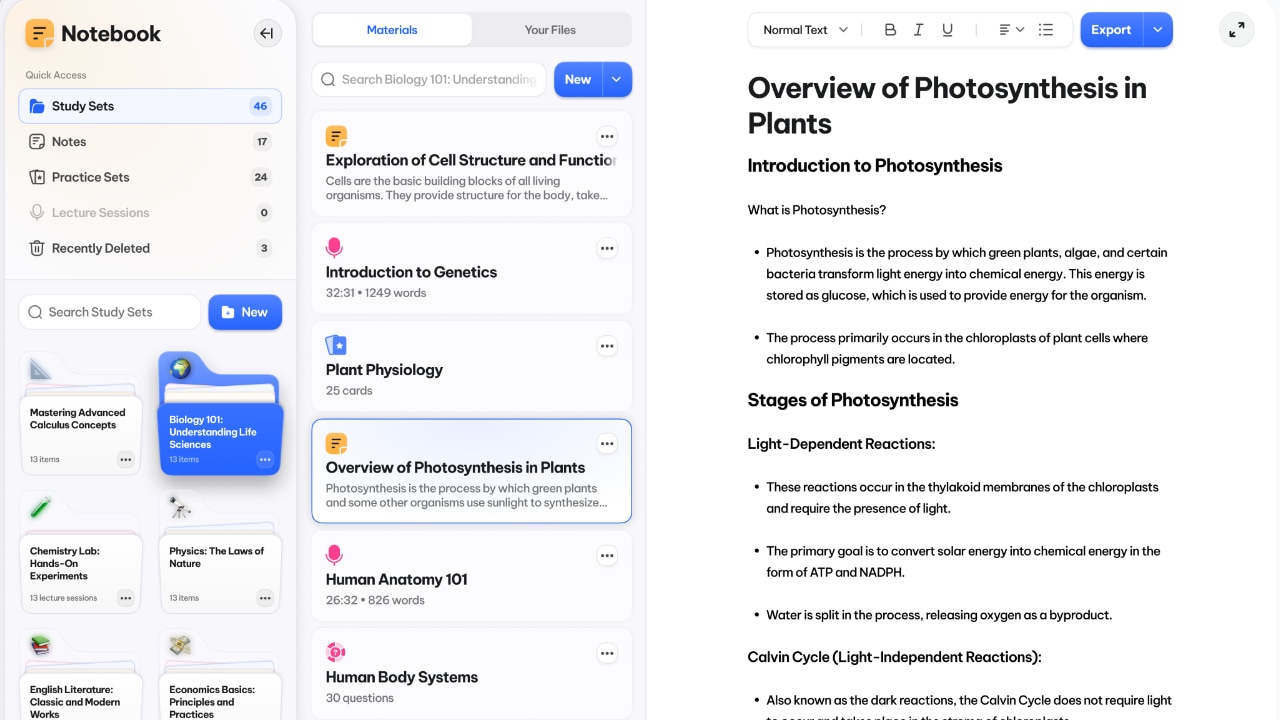Insert a bulleted list

tap(1046, 30)
